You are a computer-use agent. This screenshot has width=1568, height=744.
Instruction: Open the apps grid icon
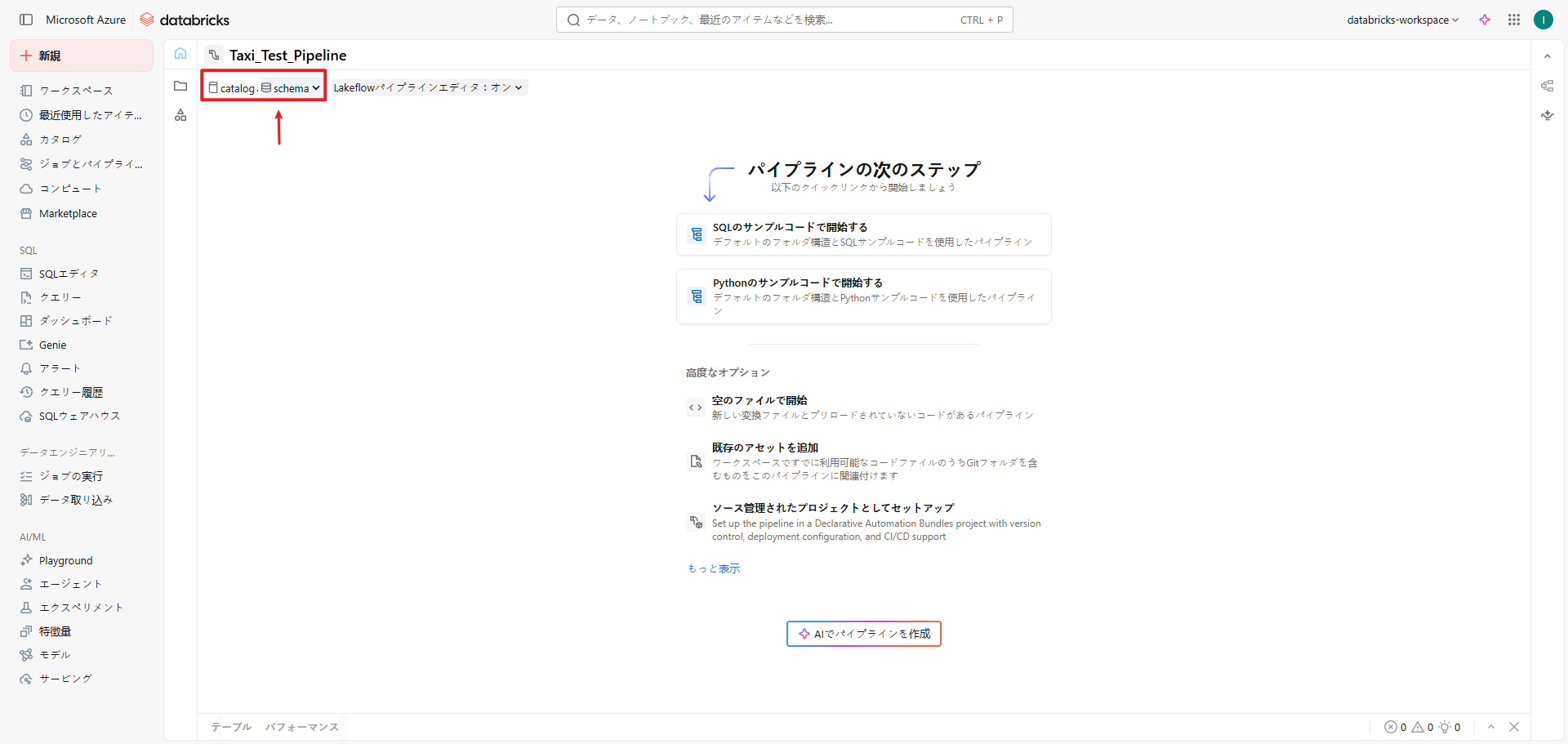1514,20
